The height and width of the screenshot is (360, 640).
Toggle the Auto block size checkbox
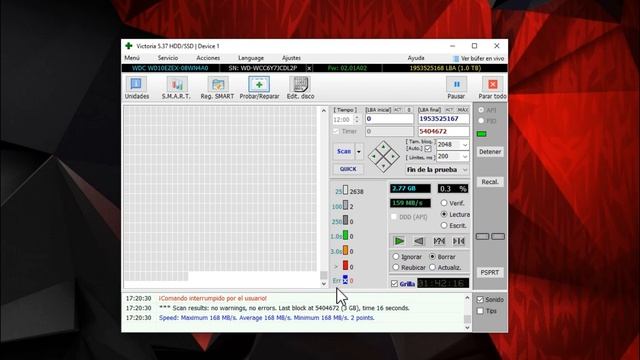click(x=428, y=149)
